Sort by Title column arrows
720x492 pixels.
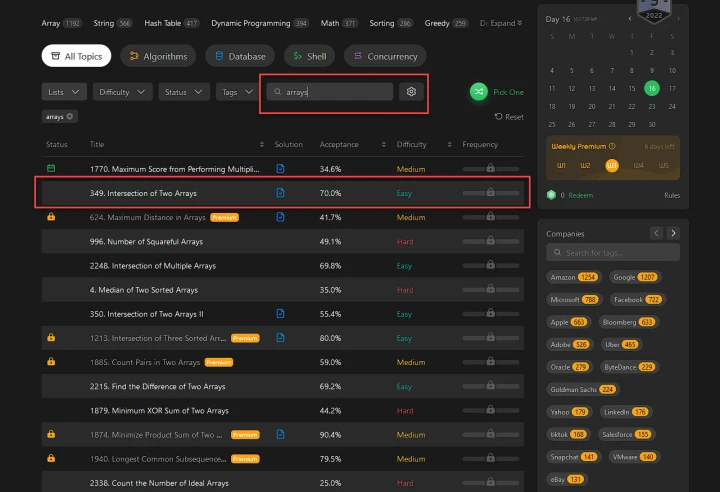[x=262, y=144]
